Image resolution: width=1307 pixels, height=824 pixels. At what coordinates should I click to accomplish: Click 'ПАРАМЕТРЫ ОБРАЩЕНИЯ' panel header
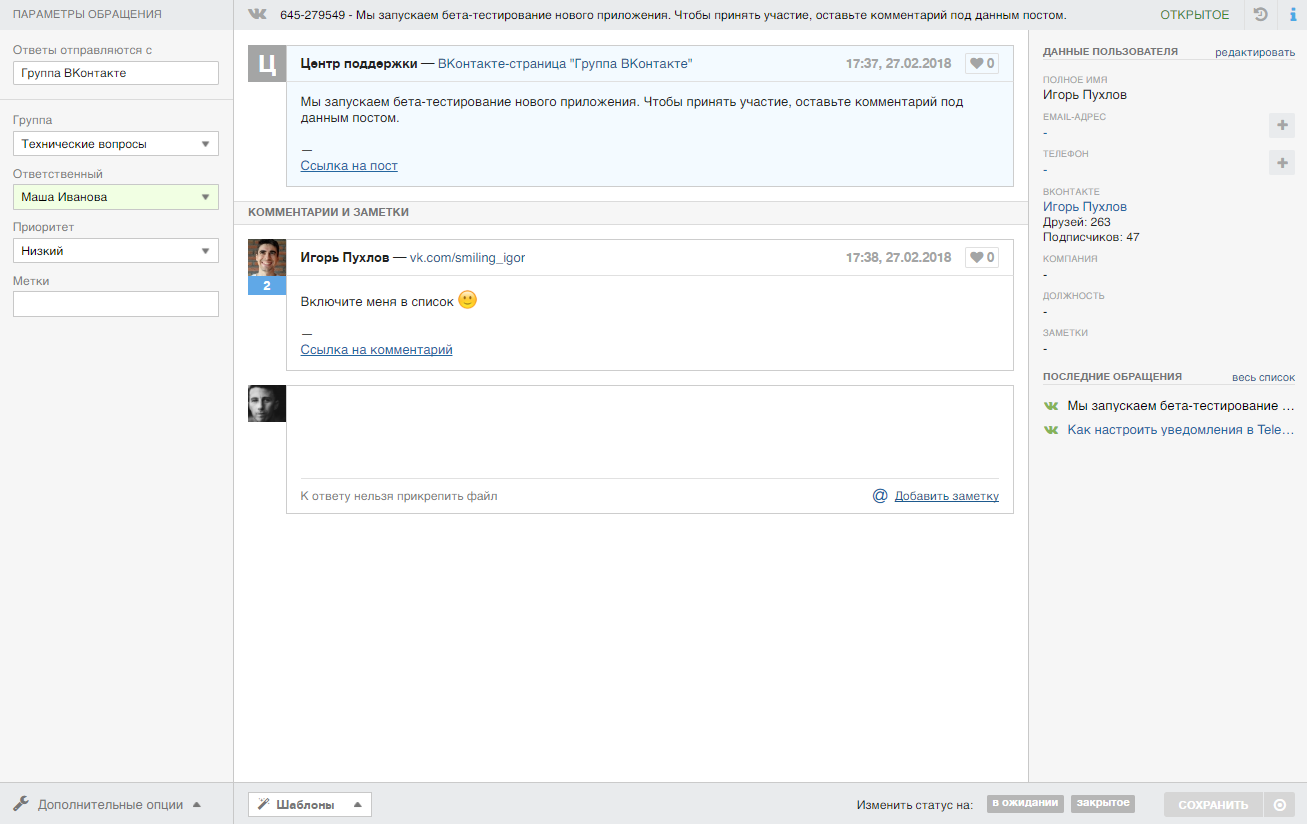(x=87, y=15)
